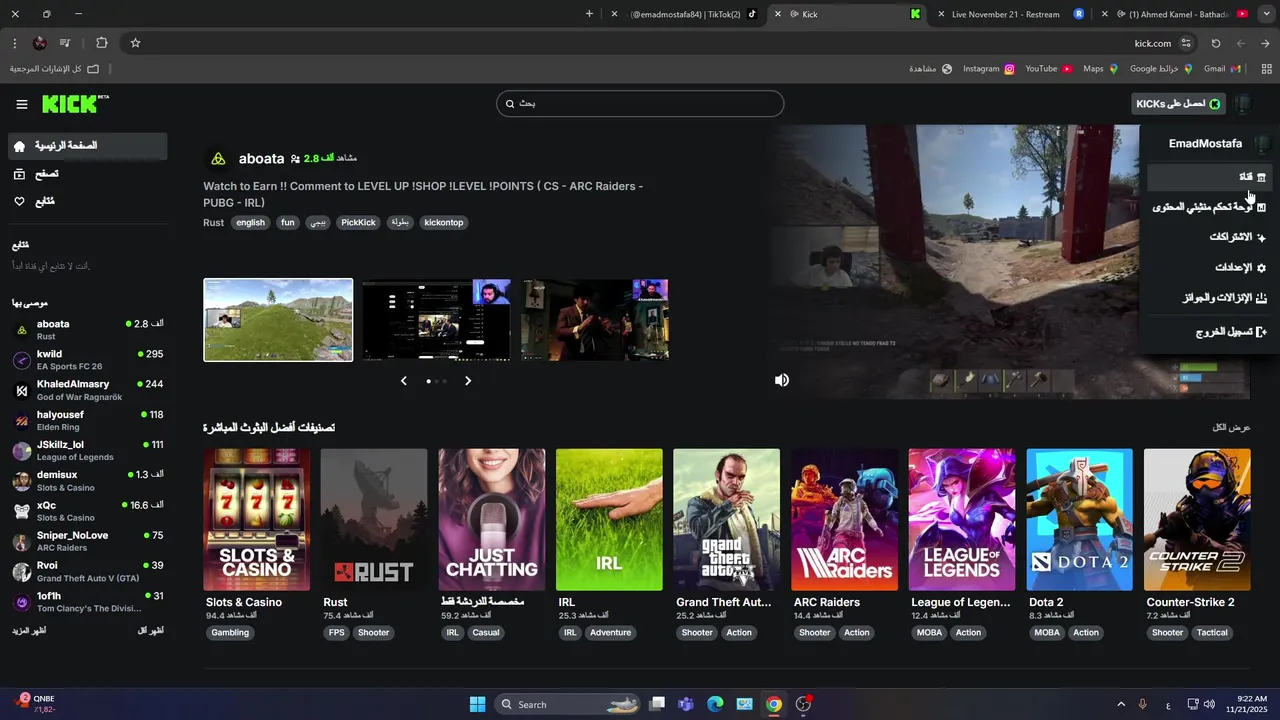Collapse with Show less in sidebar
The image size is (1280, 720).
coord(150,631)
